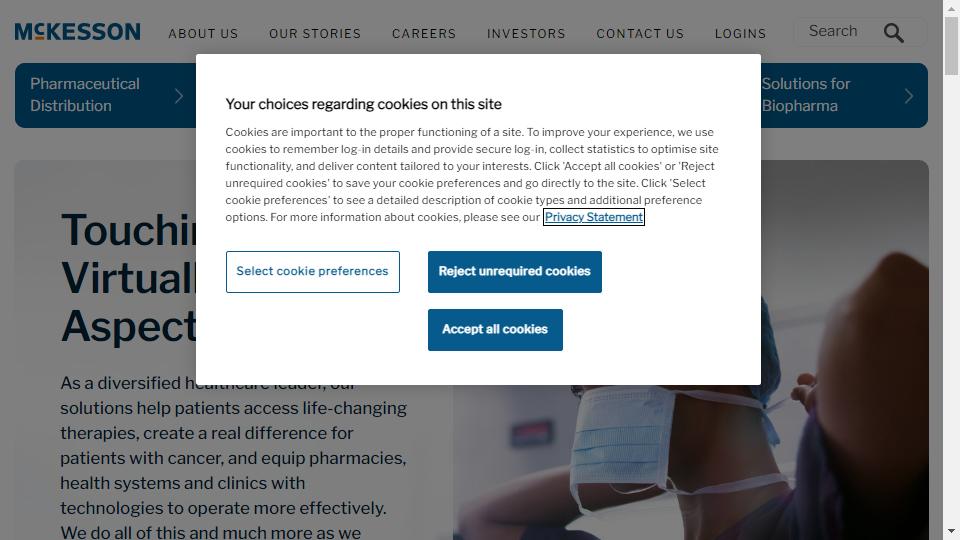The height and width of the screenshot is (540, 960).
Task: Click the scrollbar up arrow
Action: [x=951, y=8]
